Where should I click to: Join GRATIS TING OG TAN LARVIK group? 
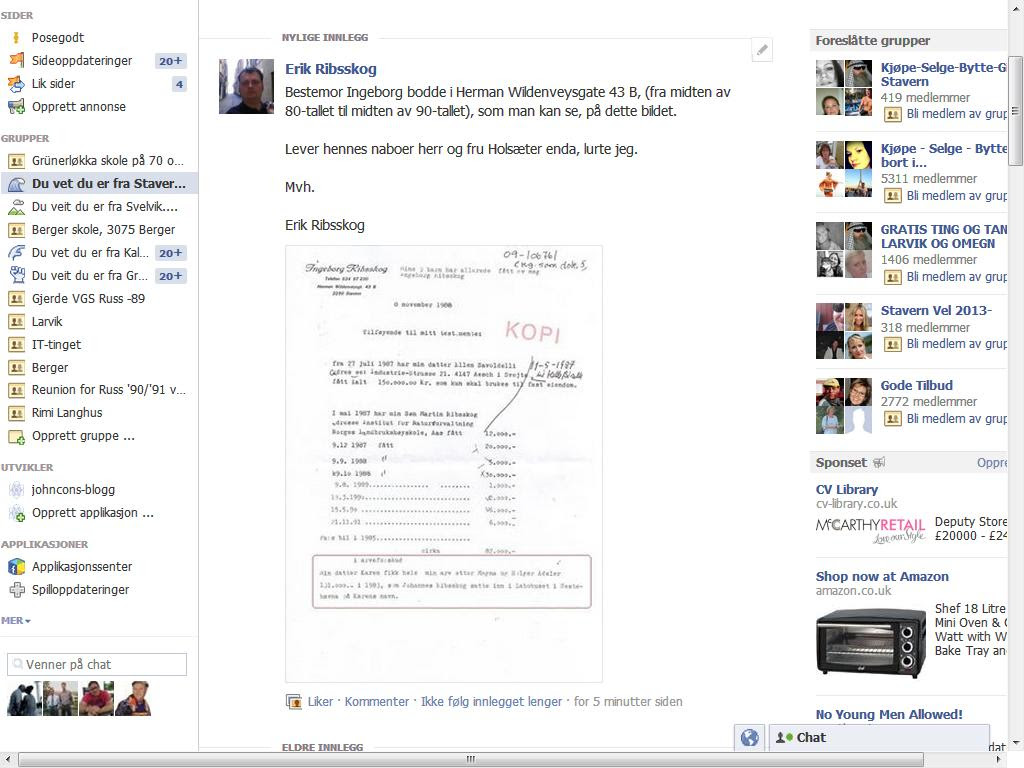coord(956,276)
